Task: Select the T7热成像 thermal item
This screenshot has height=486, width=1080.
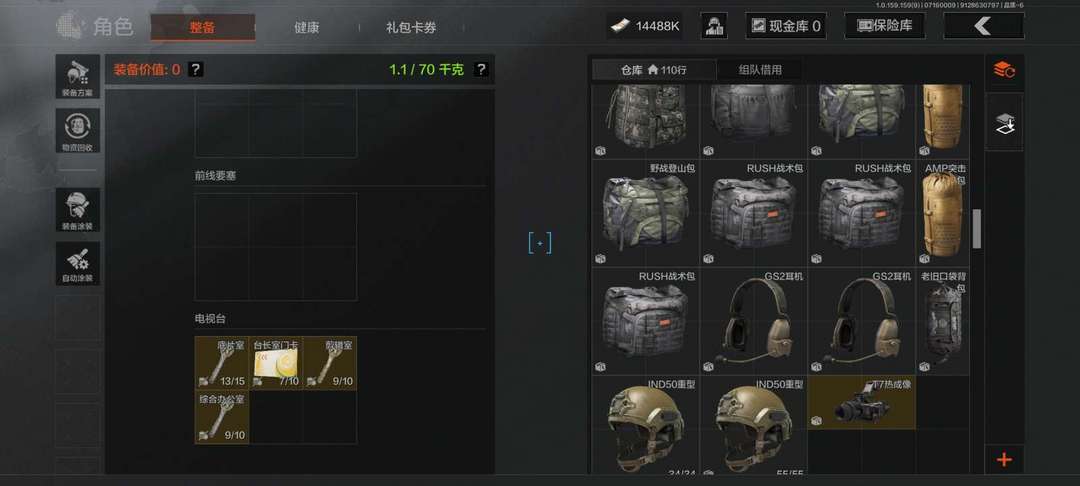Action: 862,403
